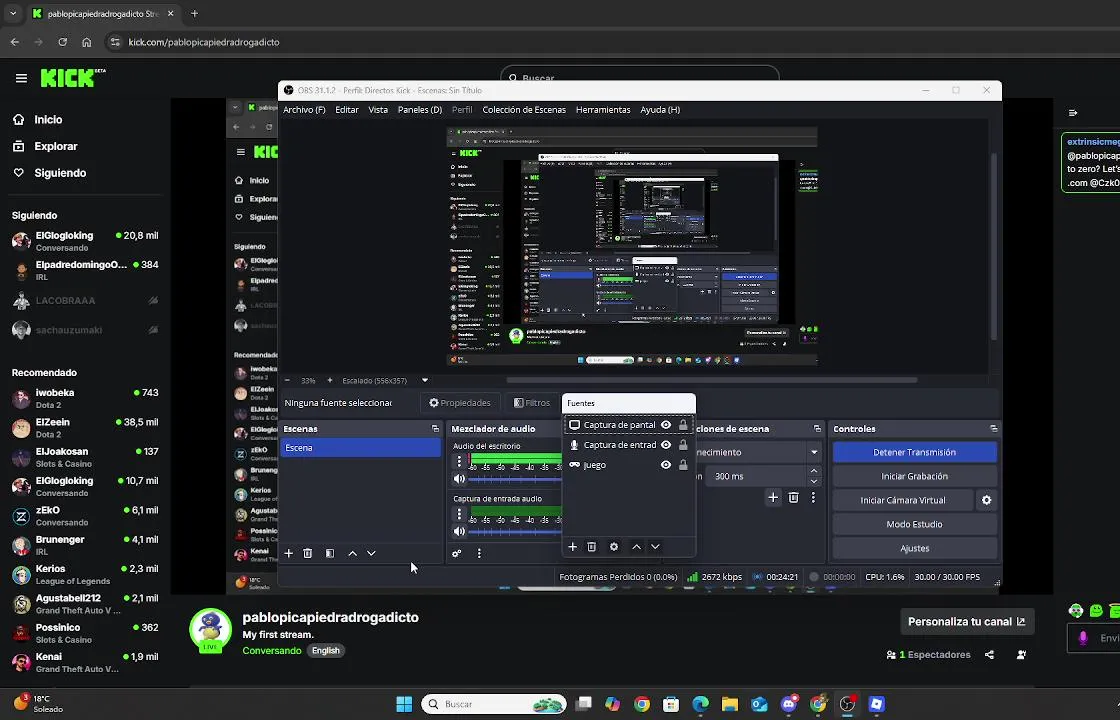The image size is (1120, 720).
Task: Add a new scene in the Escenas panel
Action: [x=289, y=553]
